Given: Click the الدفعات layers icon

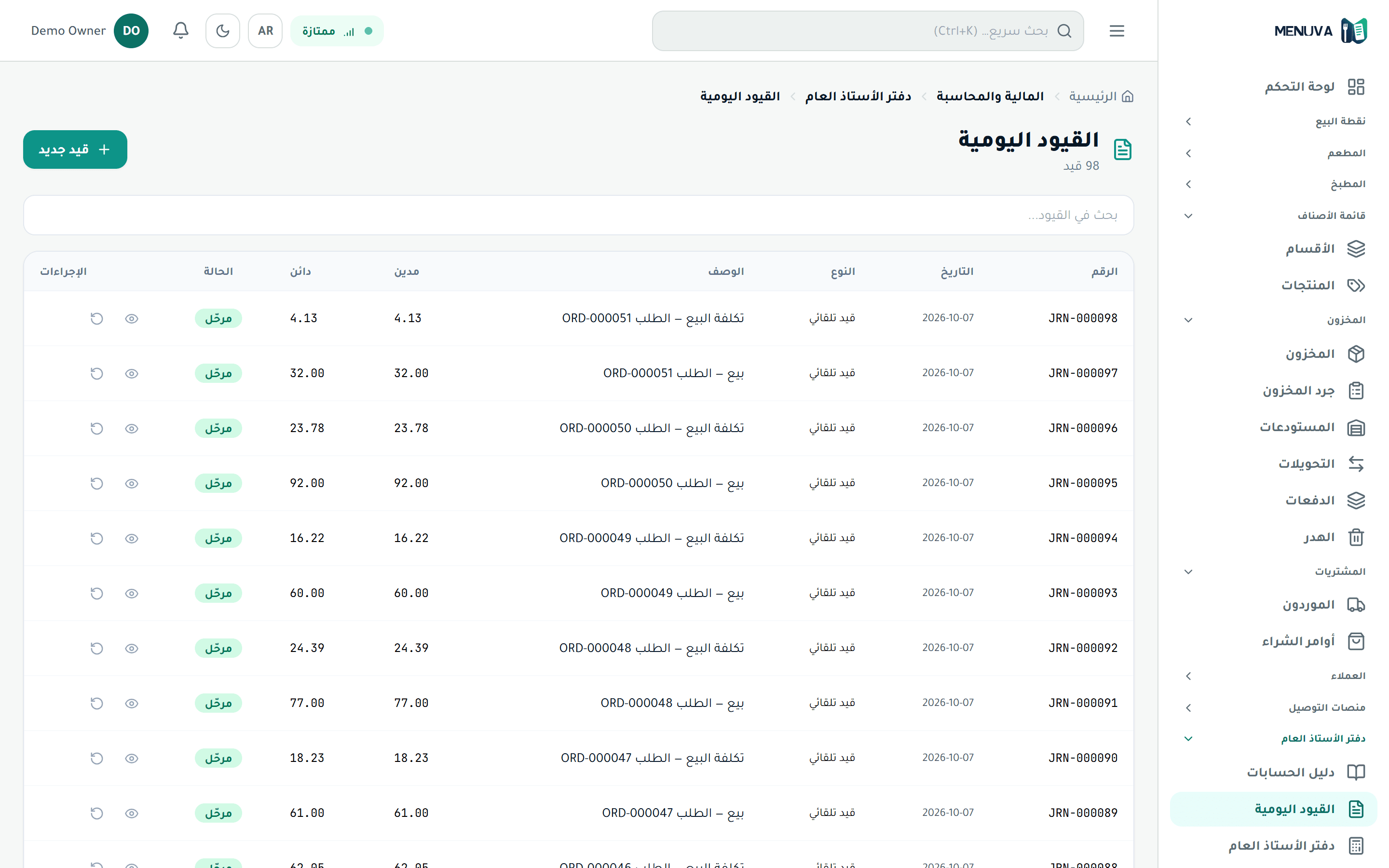Looking at the screenshot, I should click(1356, 501).
